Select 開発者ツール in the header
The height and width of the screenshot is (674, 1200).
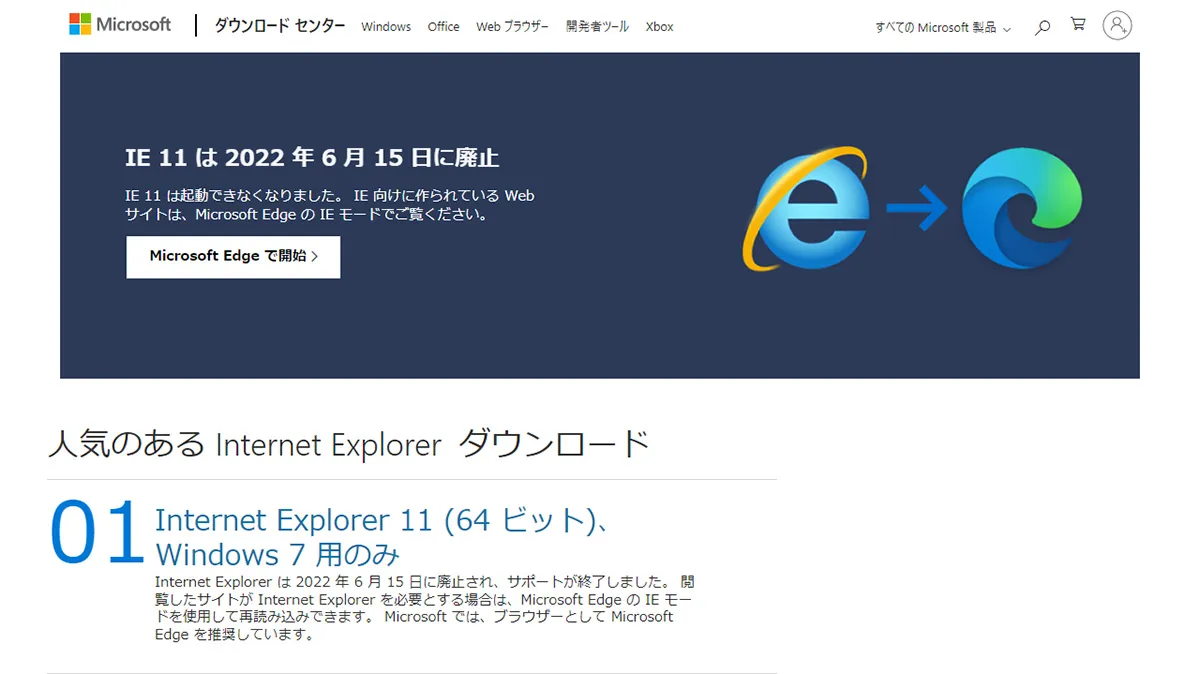[x=596, y=27]
